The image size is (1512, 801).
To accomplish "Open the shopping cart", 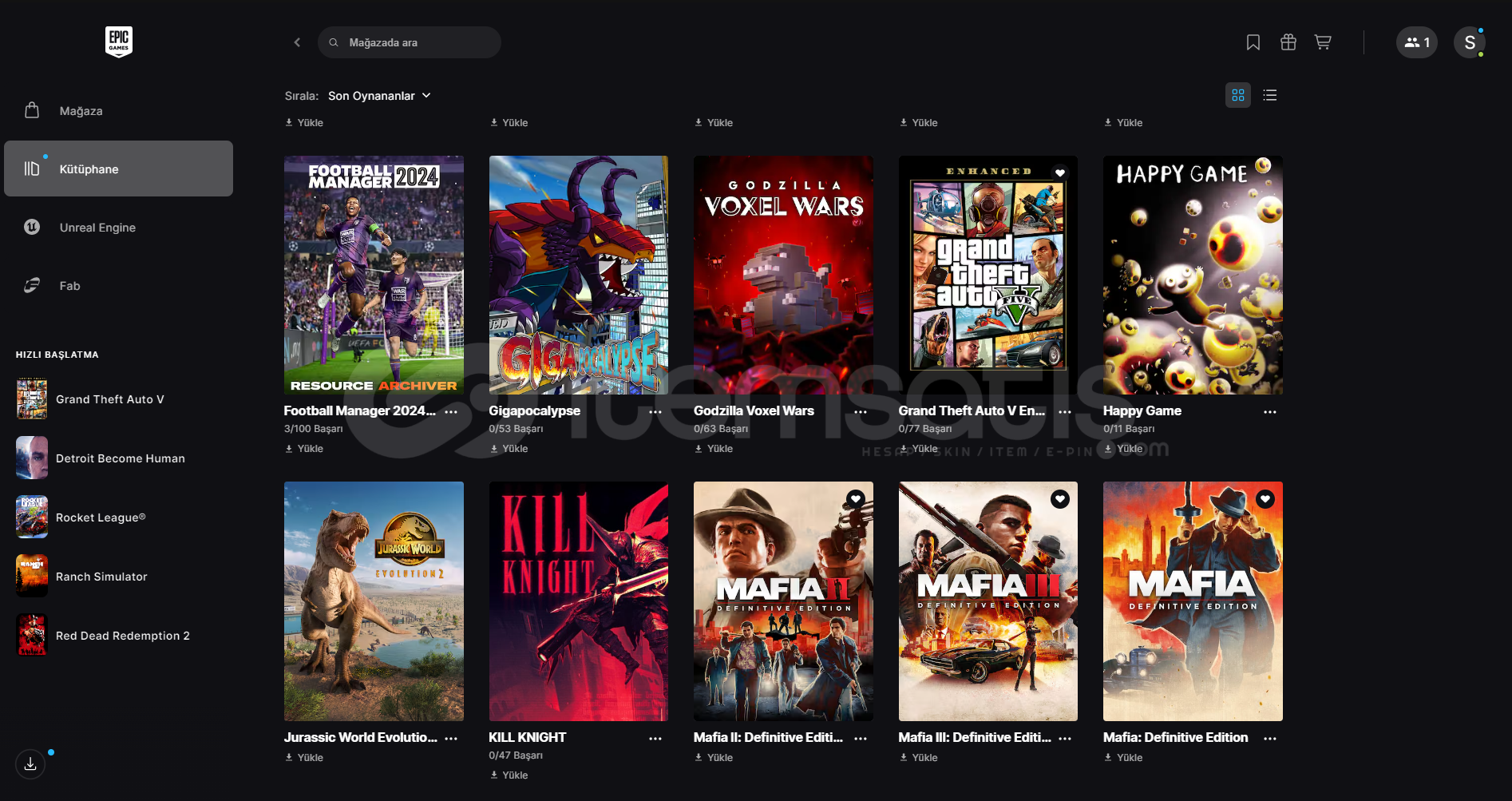I will [x=1323, y=42].
